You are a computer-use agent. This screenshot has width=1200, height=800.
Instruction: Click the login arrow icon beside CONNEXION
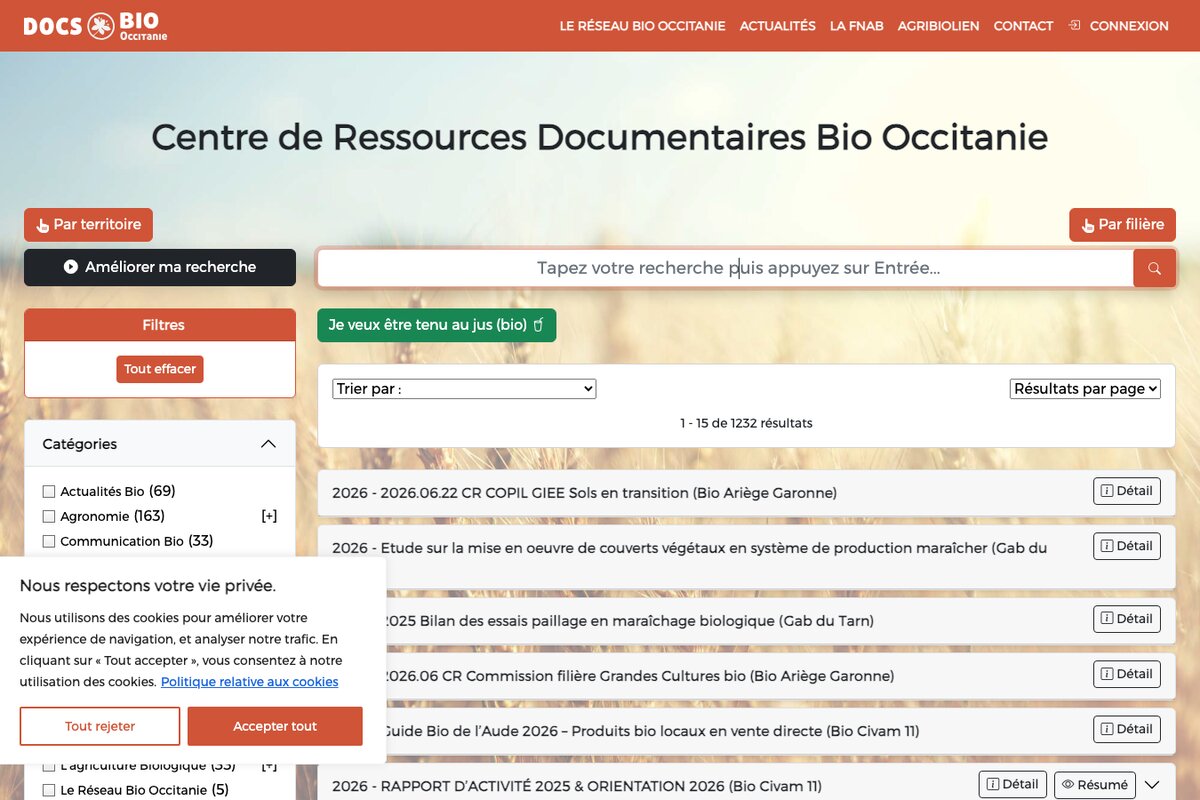tap(1074, 26)
